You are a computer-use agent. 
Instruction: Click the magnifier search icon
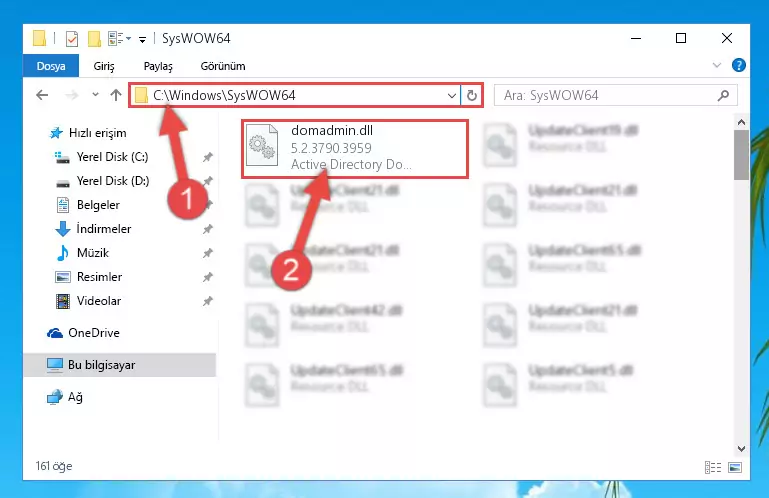723,95
